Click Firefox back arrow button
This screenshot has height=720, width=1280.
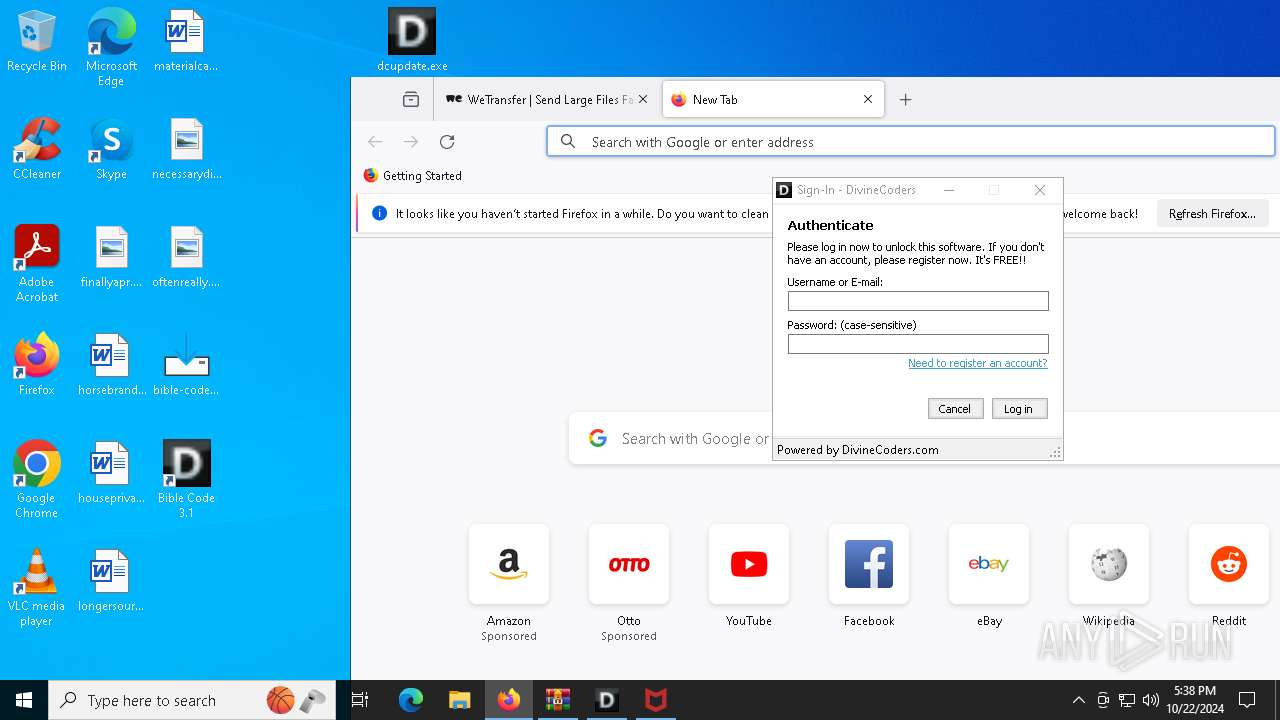375,142
